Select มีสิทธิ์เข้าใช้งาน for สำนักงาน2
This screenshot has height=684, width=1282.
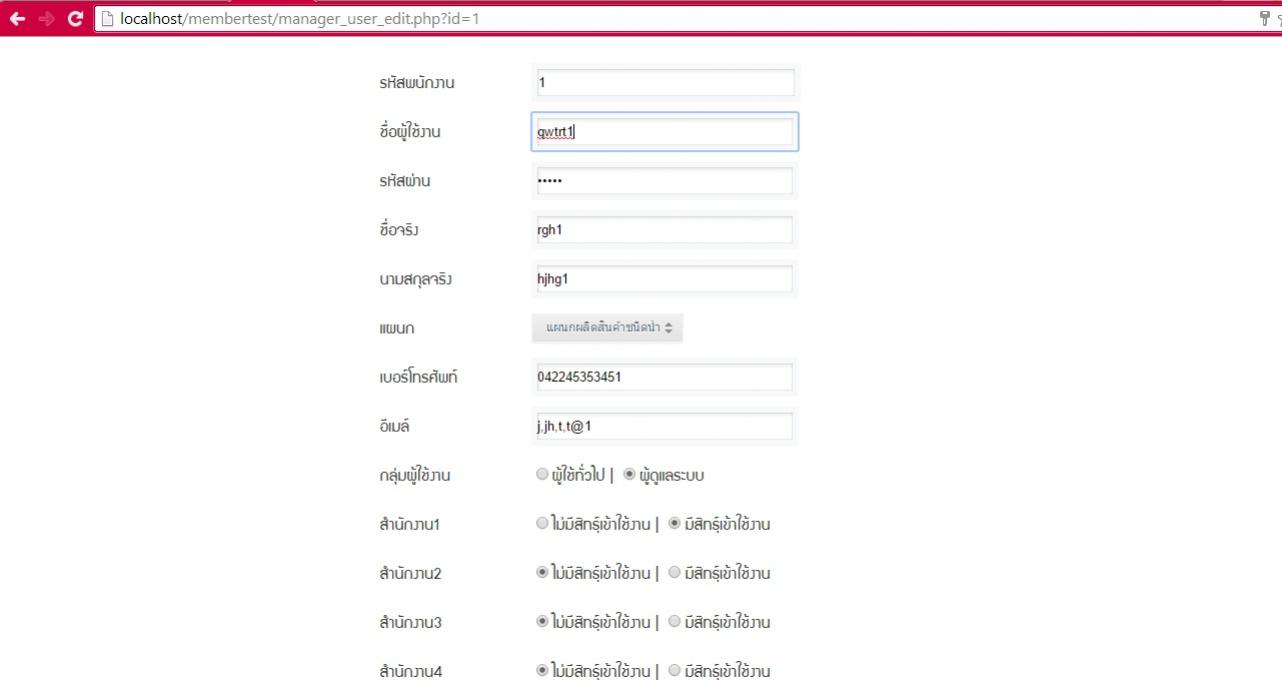click(675, 572)
